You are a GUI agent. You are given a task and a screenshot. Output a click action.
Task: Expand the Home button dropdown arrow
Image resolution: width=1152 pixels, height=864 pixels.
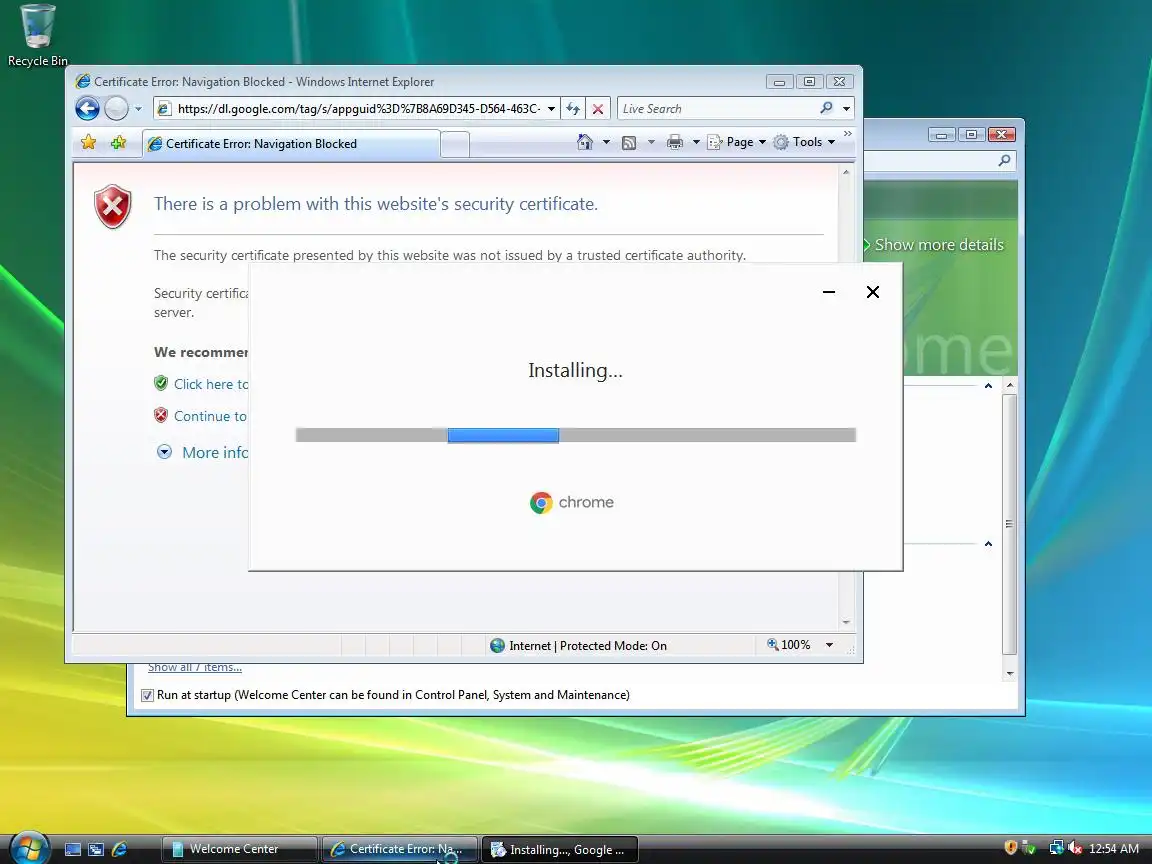606,143
